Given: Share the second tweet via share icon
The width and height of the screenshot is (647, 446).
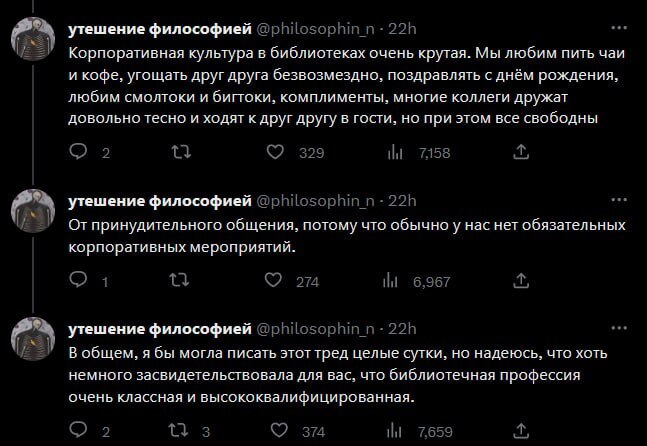Looking at the screenshot, I should pos(519,282).
